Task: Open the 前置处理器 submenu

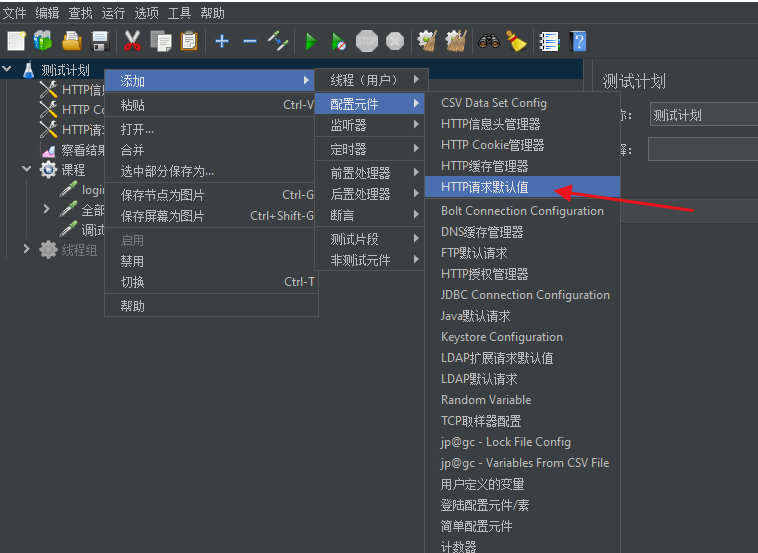Action: (369, 173)
